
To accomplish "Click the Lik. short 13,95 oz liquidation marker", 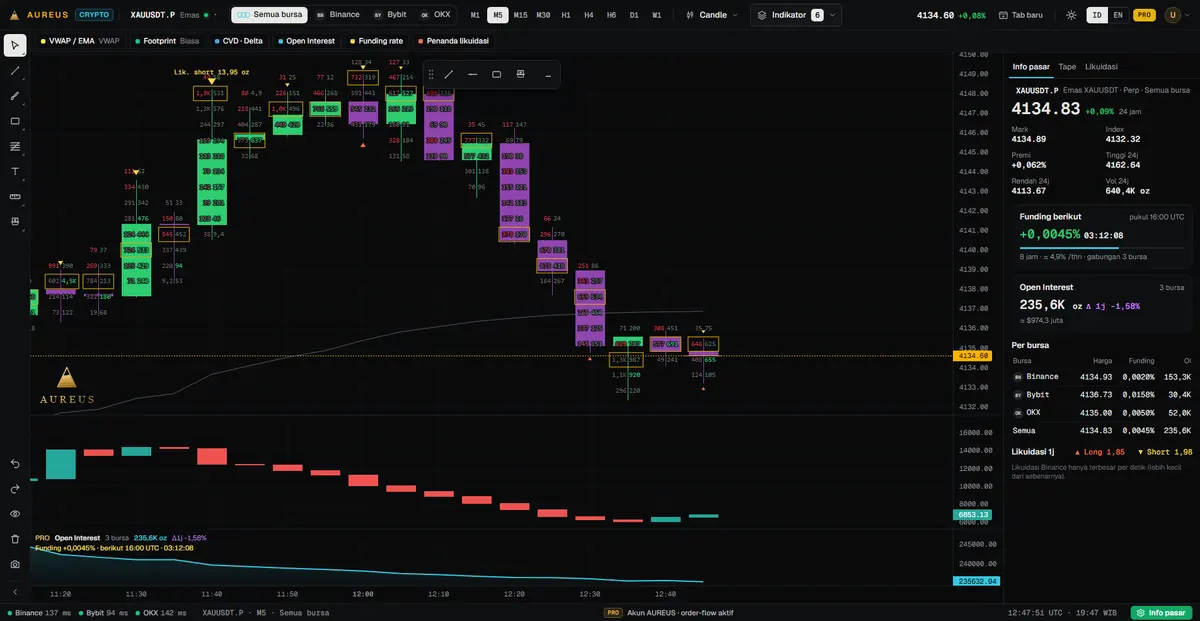I will 211,73.
